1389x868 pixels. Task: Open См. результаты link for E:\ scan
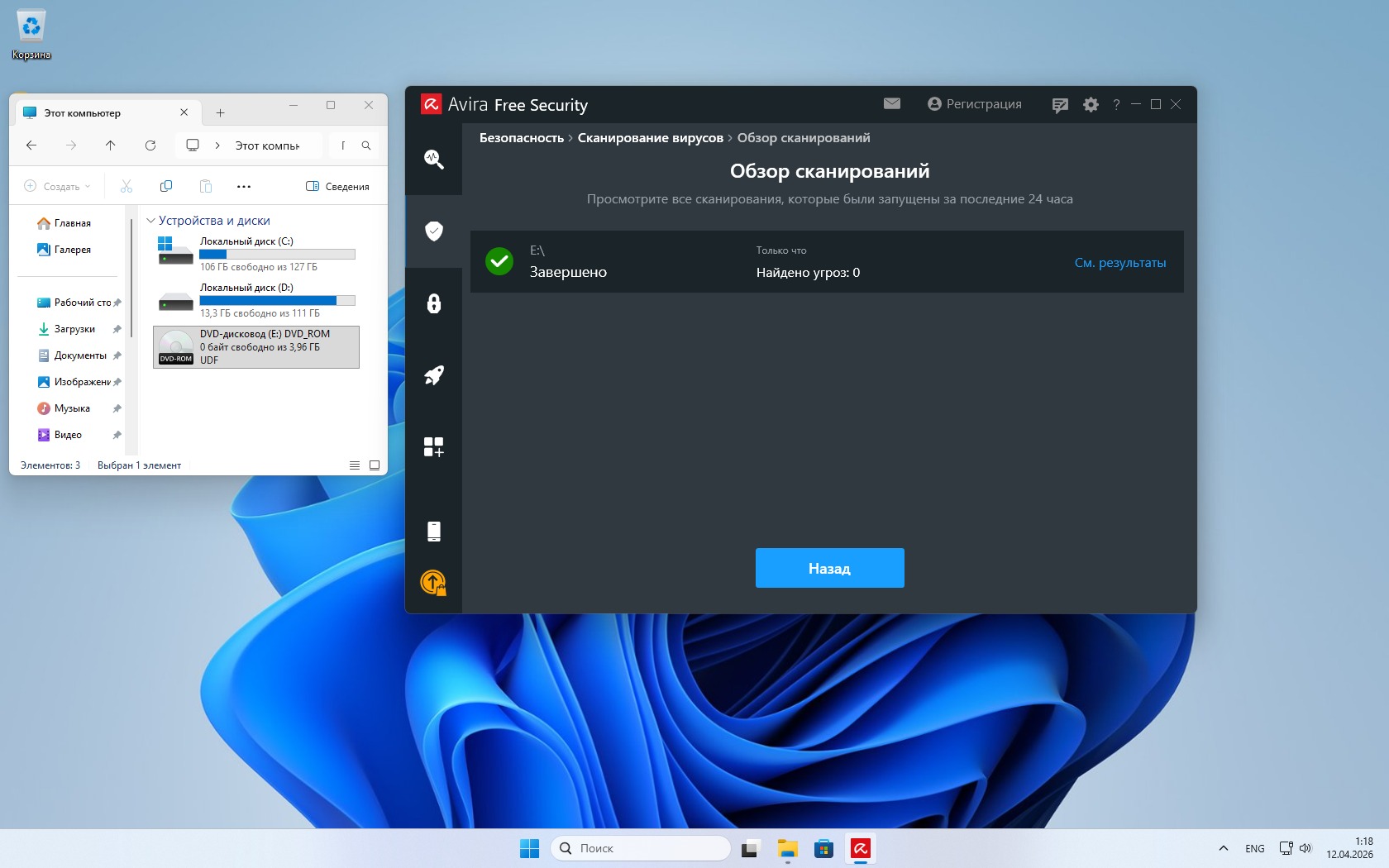(x=1119, y=263)
